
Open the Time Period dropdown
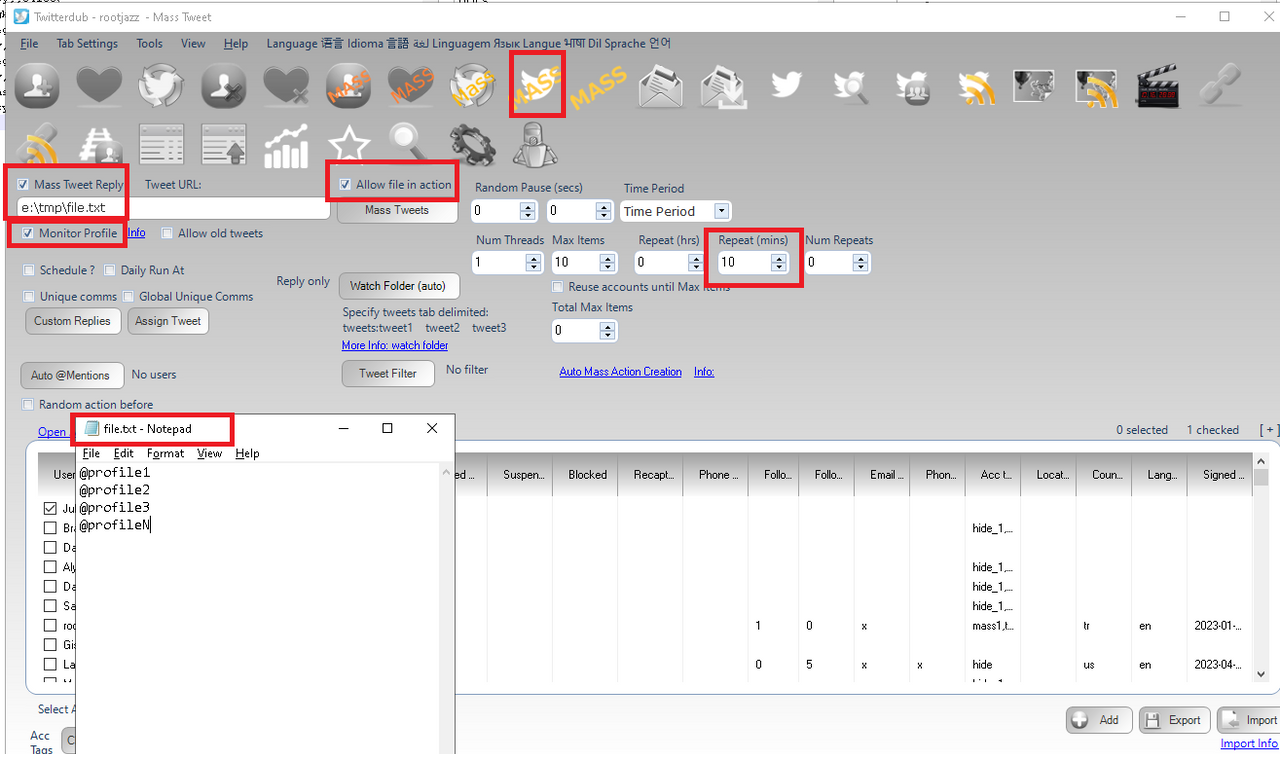tap(675, 211)
